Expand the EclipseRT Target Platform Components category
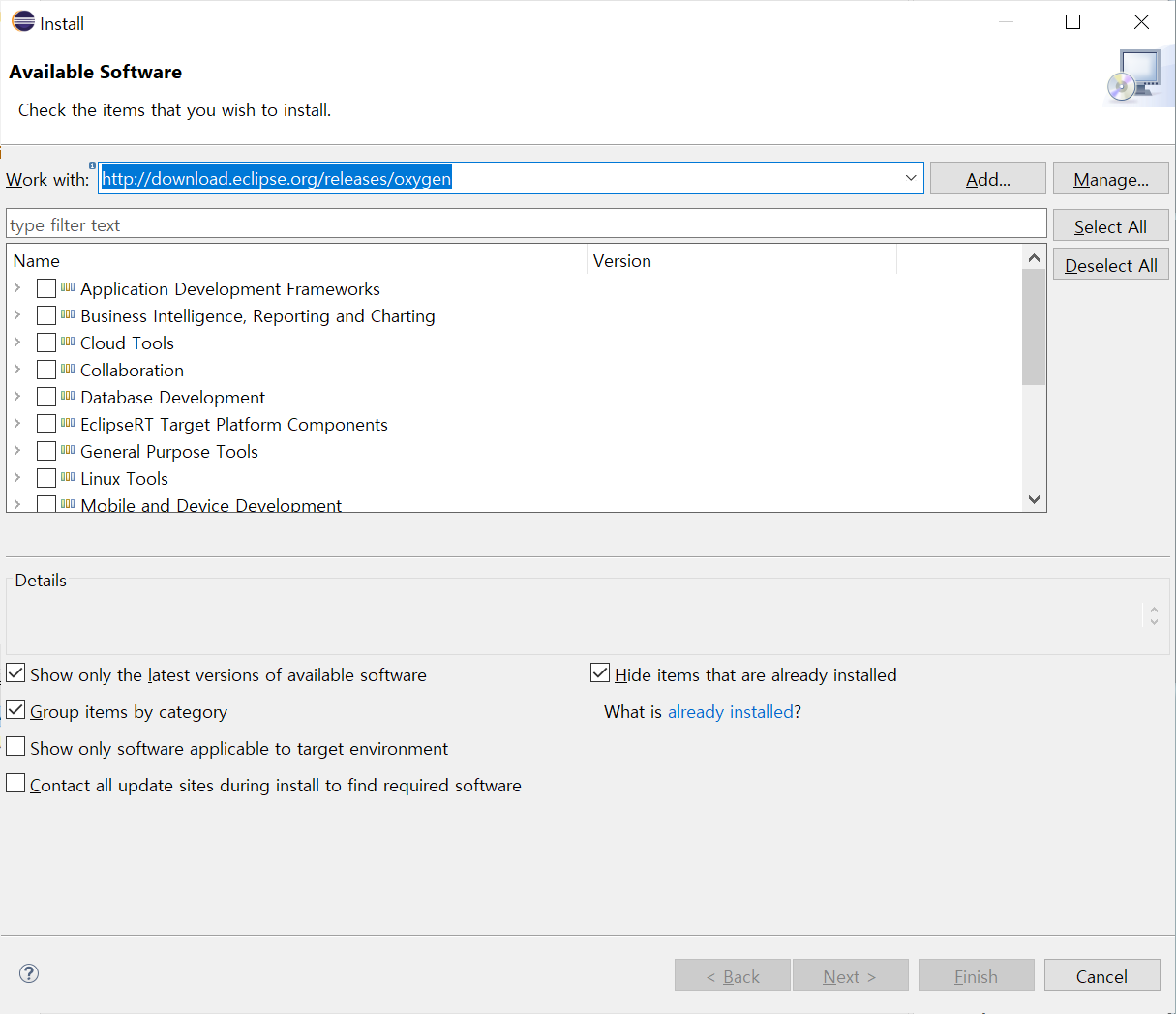The height and width of the screenshot is (1014, 1176). (17, 424)
